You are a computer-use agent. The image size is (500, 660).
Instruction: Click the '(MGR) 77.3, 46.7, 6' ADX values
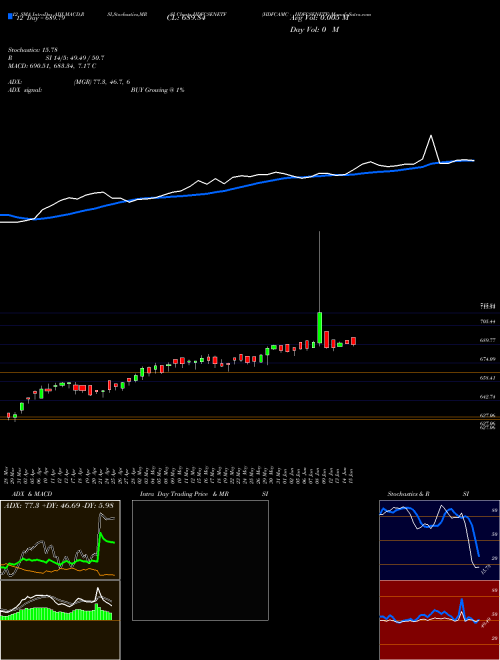[x=101, y=82]
